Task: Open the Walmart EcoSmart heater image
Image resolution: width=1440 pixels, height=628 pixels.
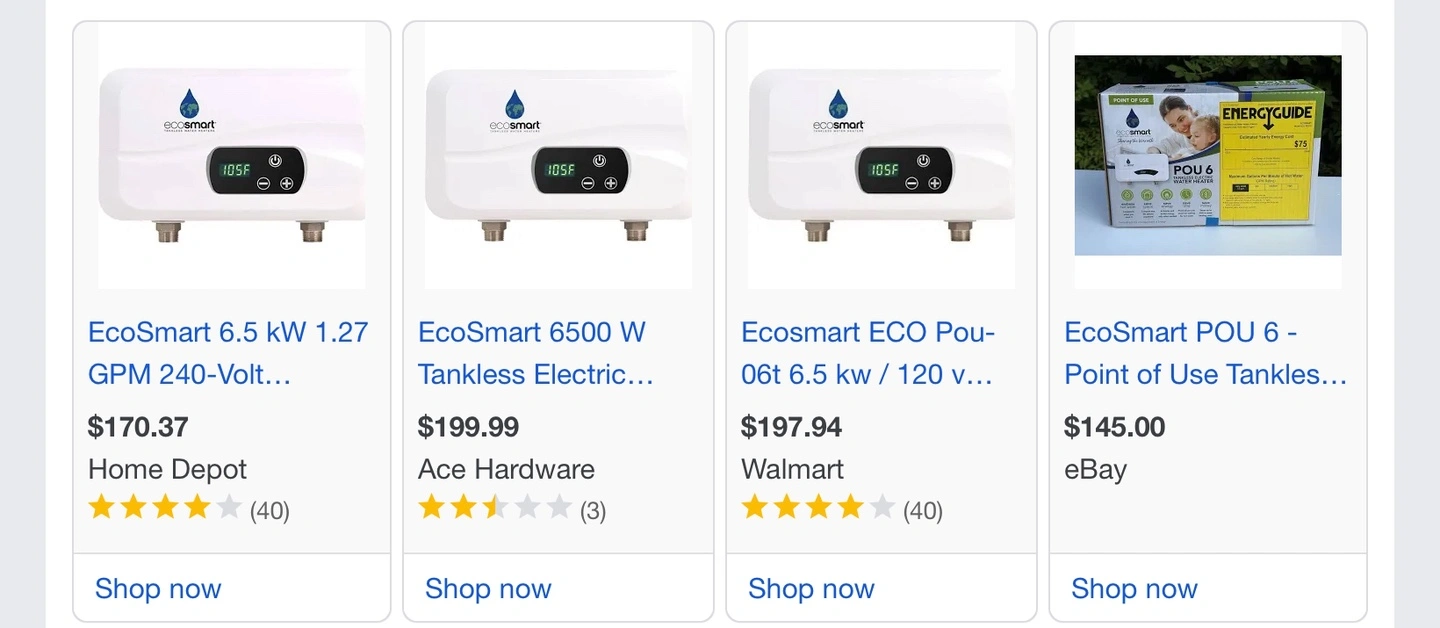Action: [x=881, y=156]
